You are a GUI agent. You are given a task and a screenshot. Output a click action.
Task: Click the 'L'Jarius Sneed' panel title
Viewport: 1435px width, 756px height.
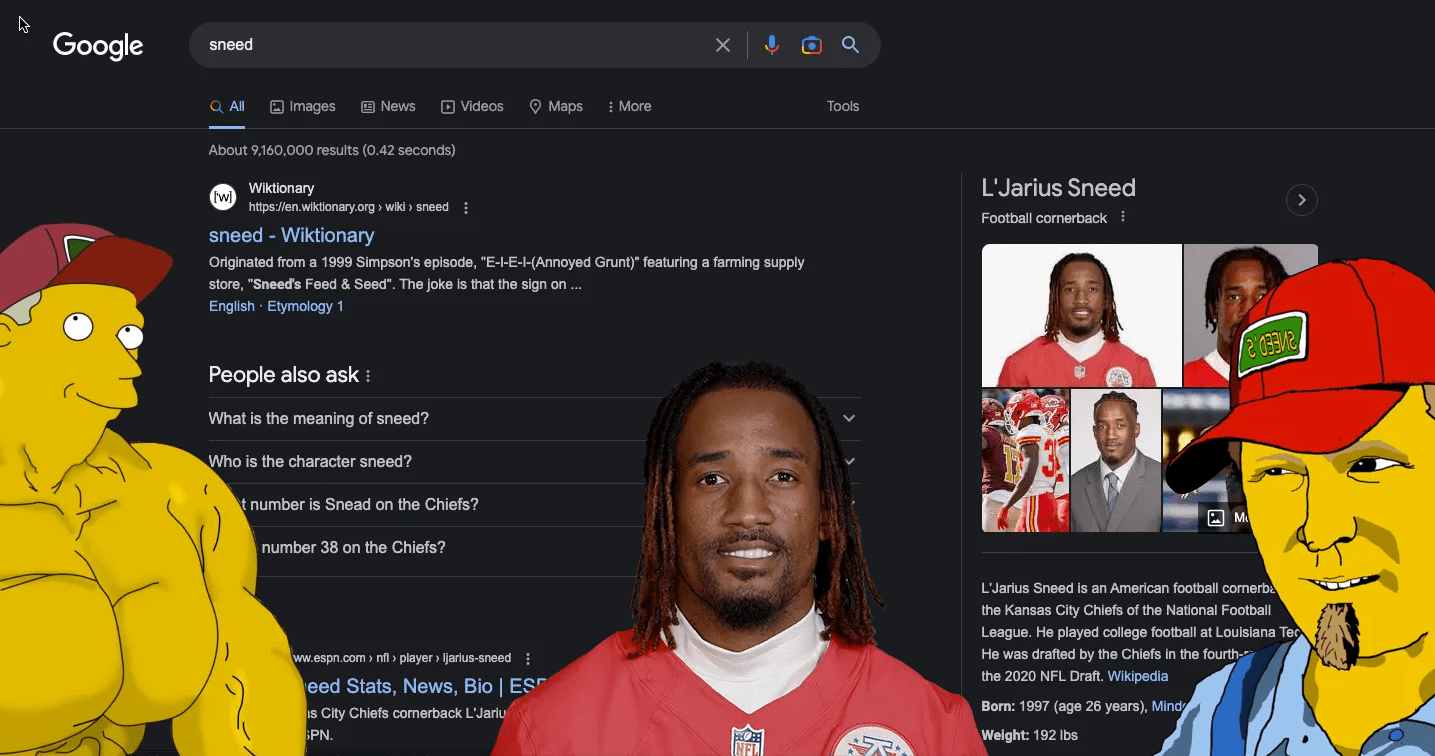[1058, 188]
